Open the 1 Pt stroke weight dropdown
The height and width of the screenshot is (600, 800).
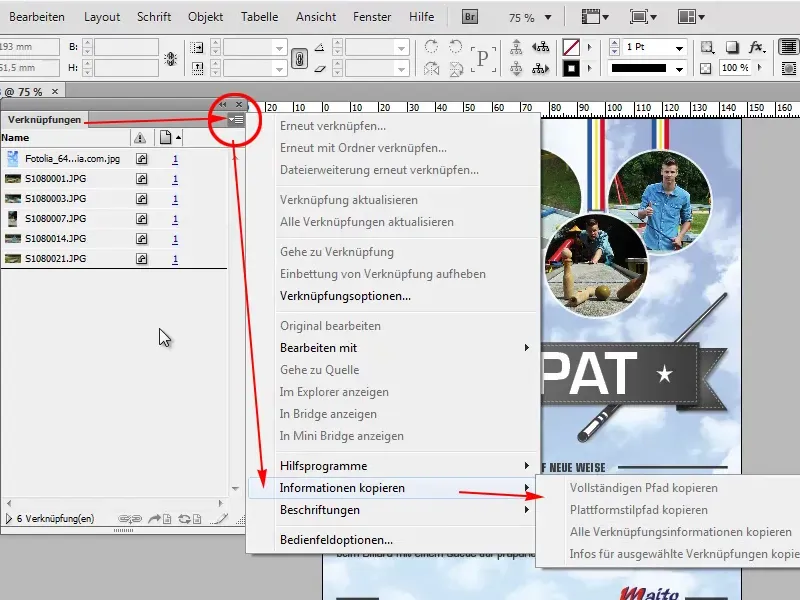point(681,48)
